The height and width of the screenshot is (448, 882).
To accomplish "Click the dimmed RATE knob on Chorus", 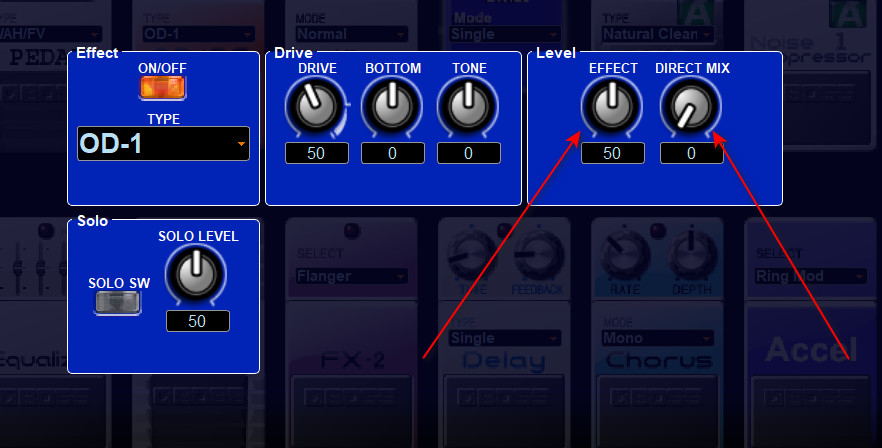I will click(624, 255).
